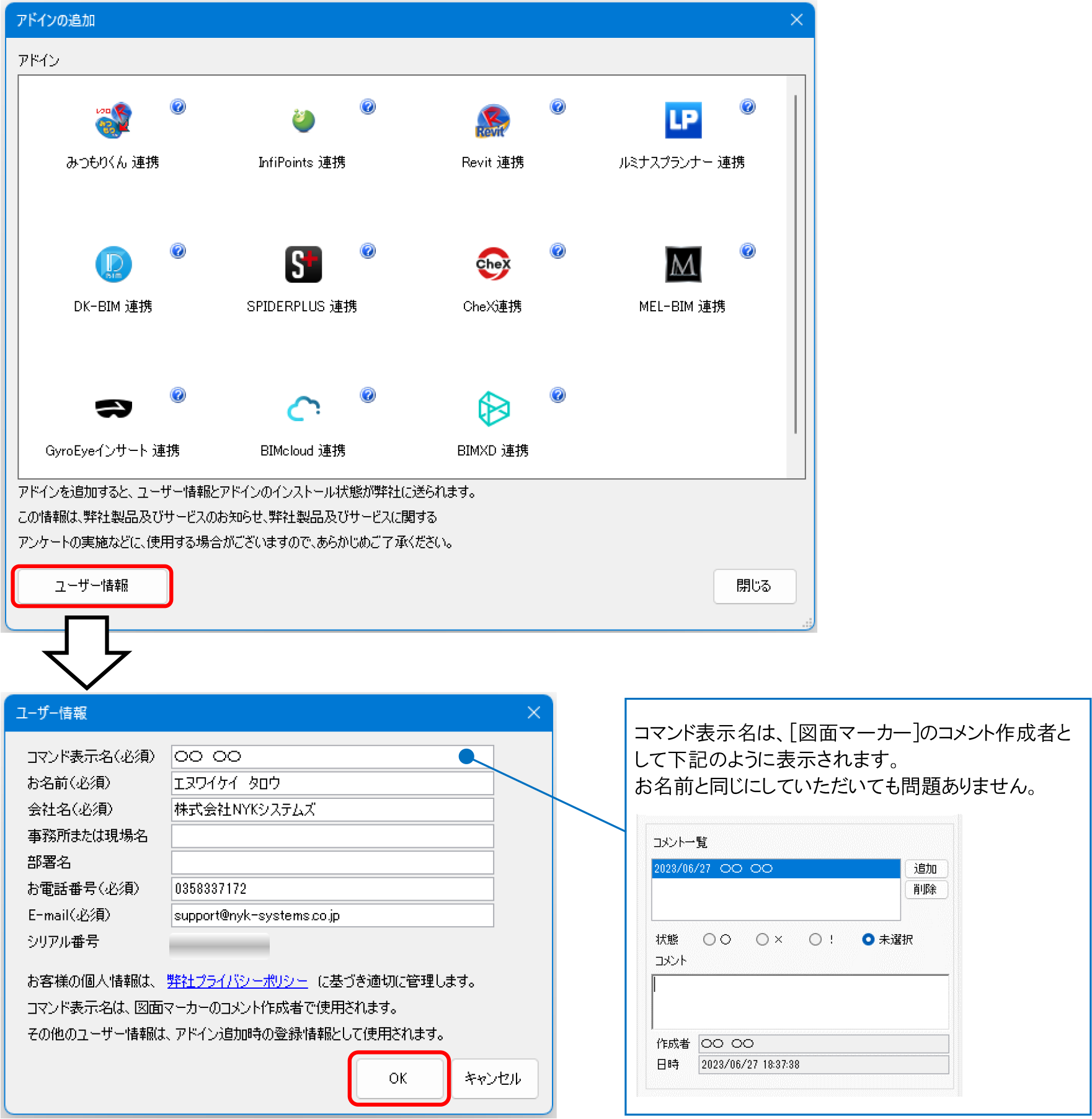Click the コメント text area
Screen dimensions: 1092x1119
point(801,1002)
